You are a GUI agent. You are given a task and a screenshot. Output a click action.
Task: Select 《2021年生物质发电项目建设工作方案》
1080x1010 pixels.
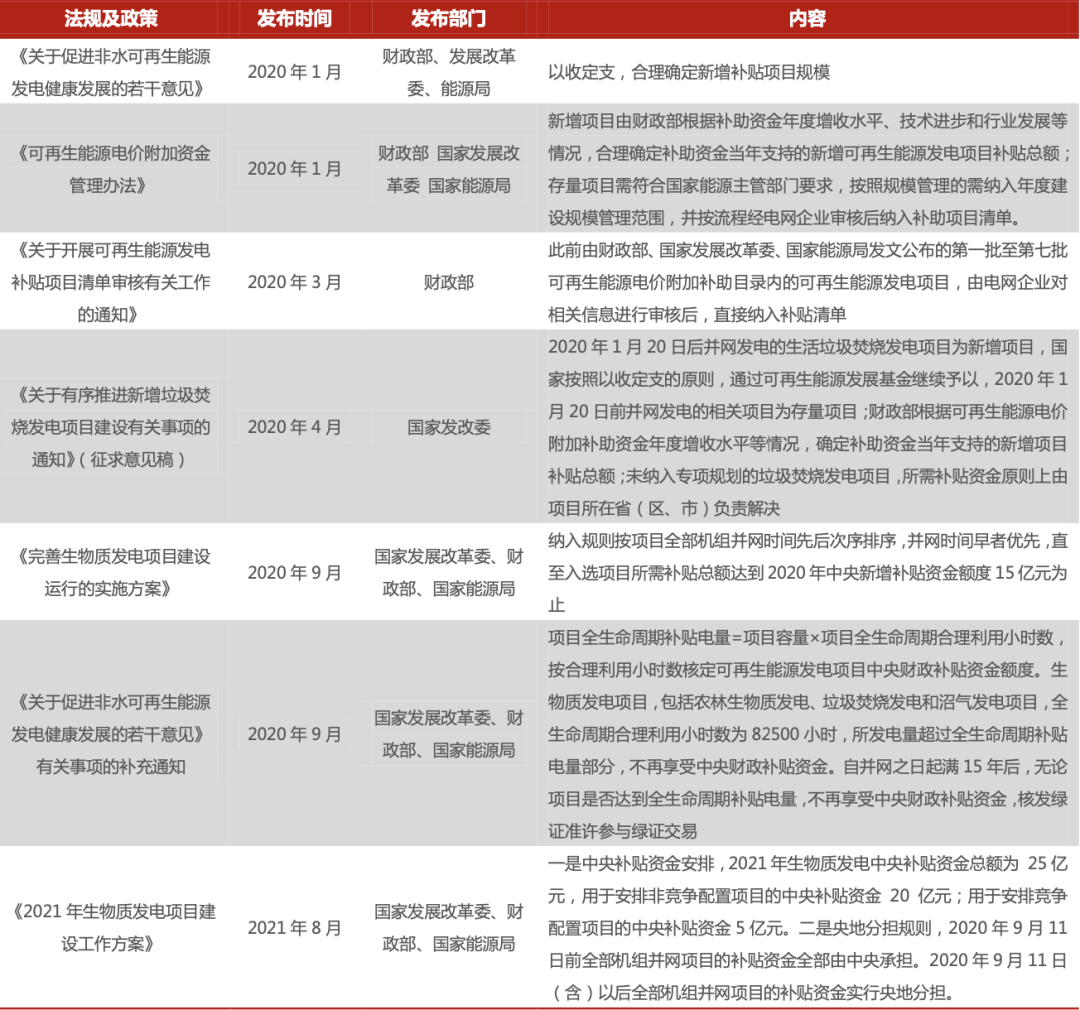[113, 927]
